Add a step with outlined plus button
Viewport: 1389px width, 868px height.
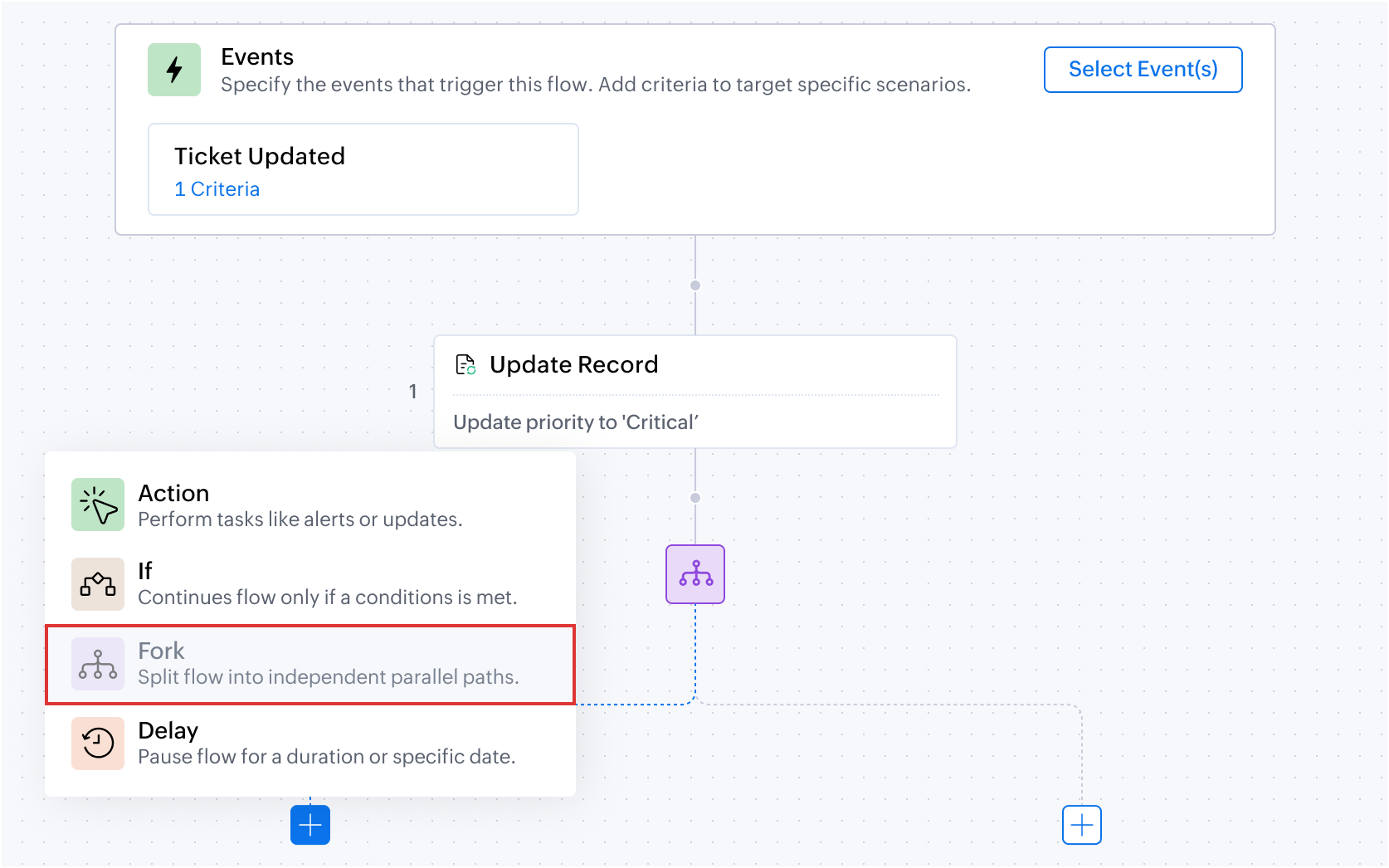(1082, 825)
